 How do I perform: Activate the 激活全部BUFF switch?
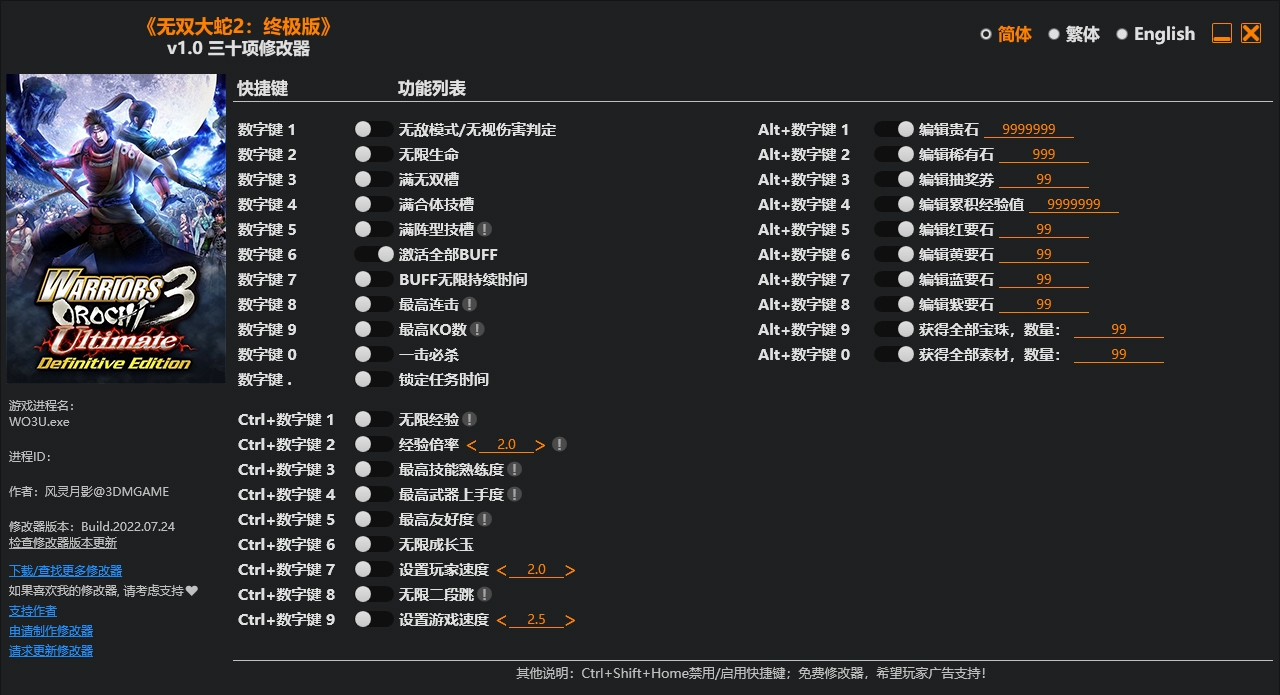(x=374, y=253)
